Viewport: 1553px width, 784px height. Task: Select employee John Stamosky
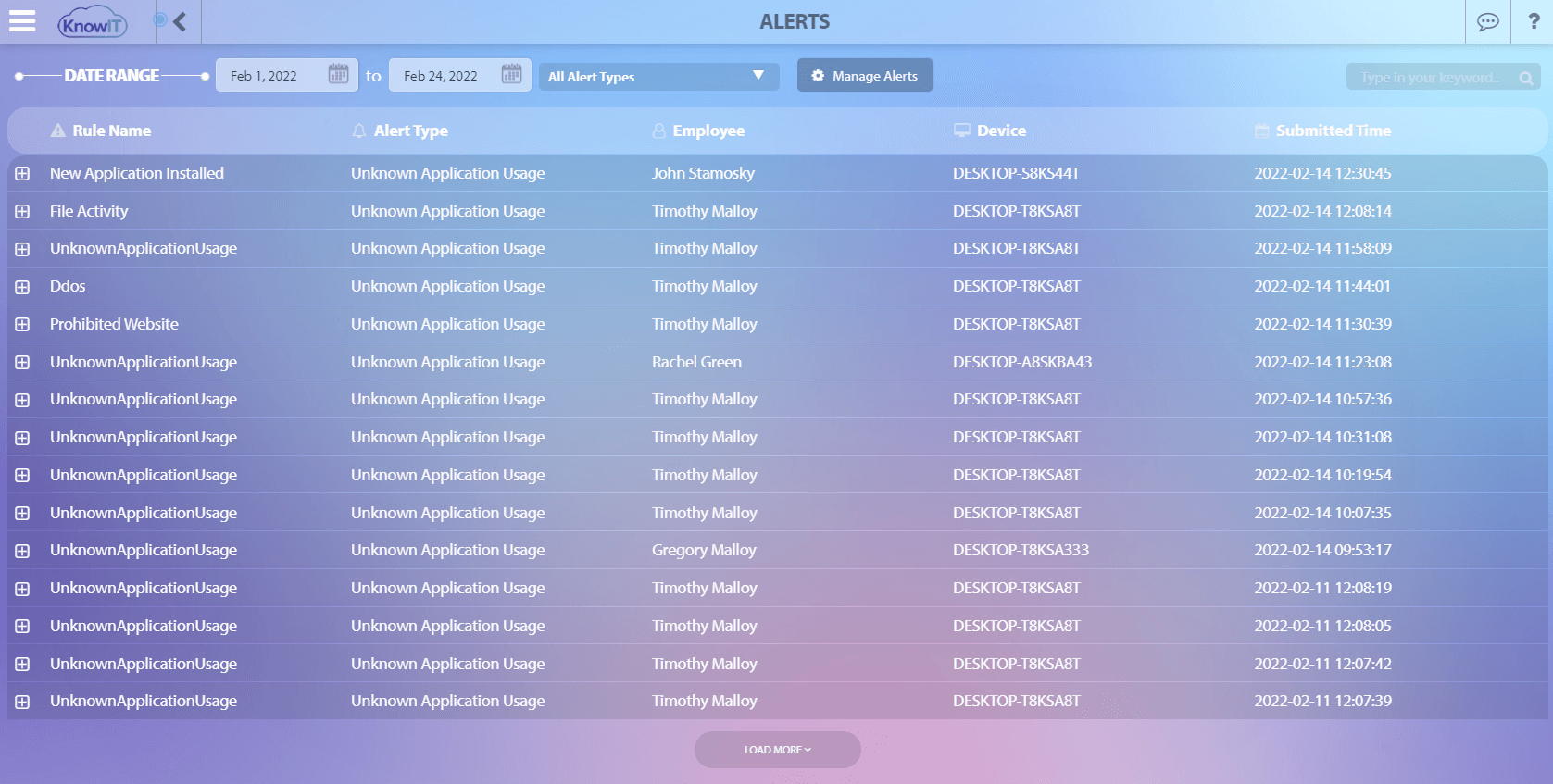coord(703,173)
